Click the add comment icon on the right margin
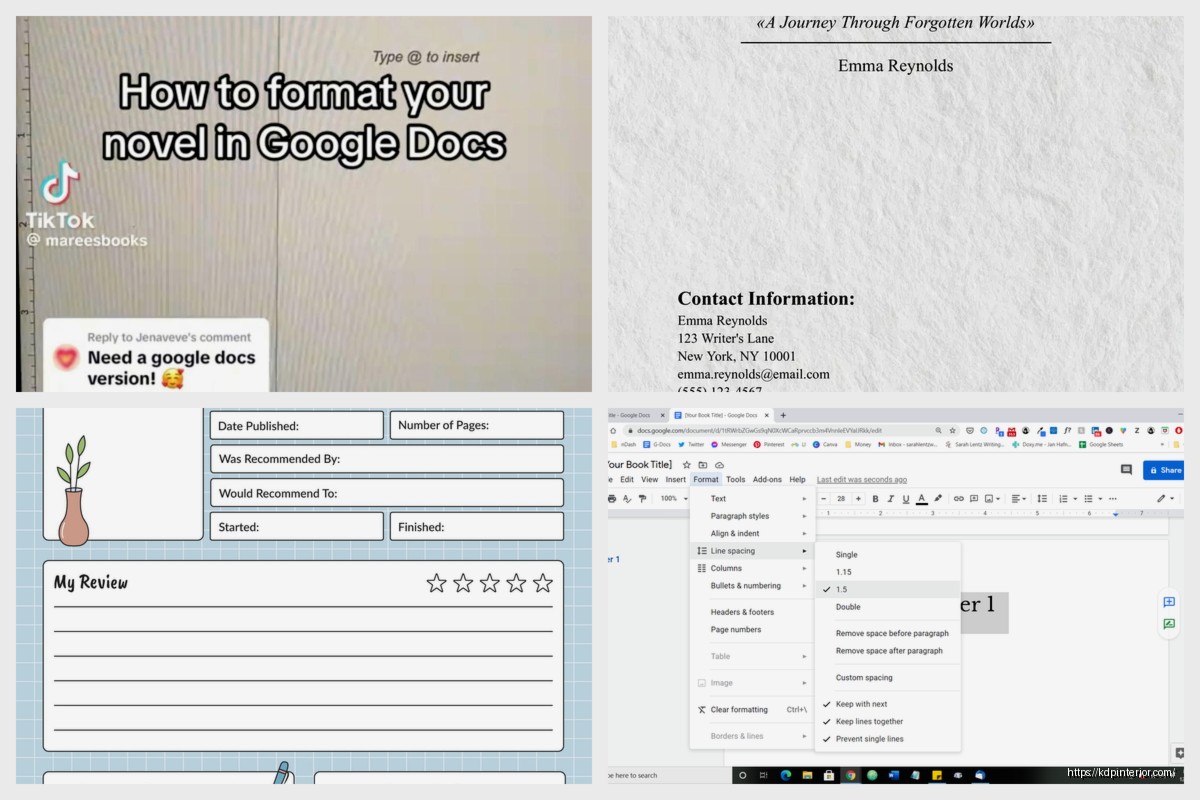This screenshot has width=1200, height=800. click(1168, 602)
